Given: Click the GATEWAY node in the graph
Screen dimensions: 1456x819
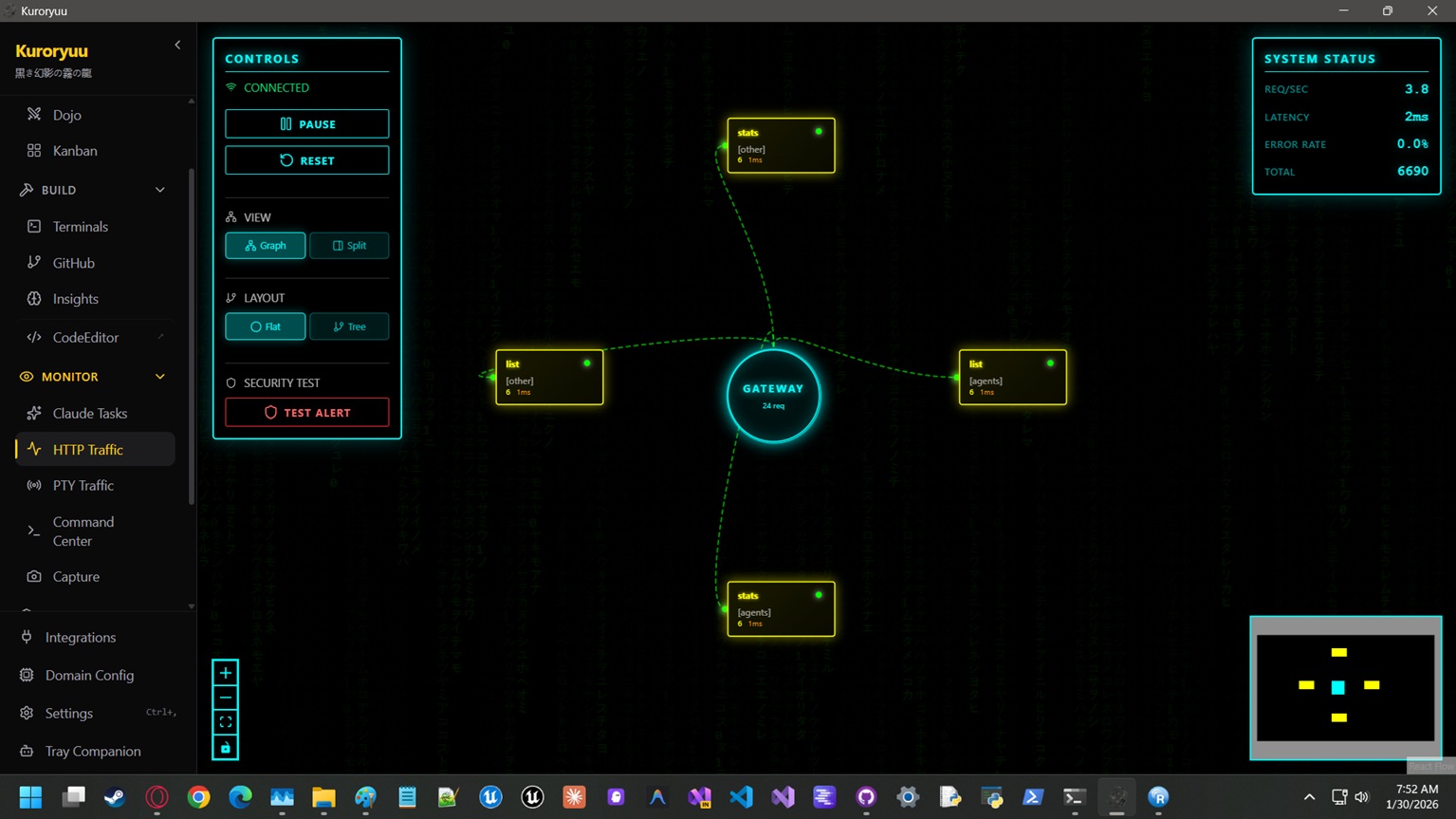Looking at the screenshot, I should point(773,396).
